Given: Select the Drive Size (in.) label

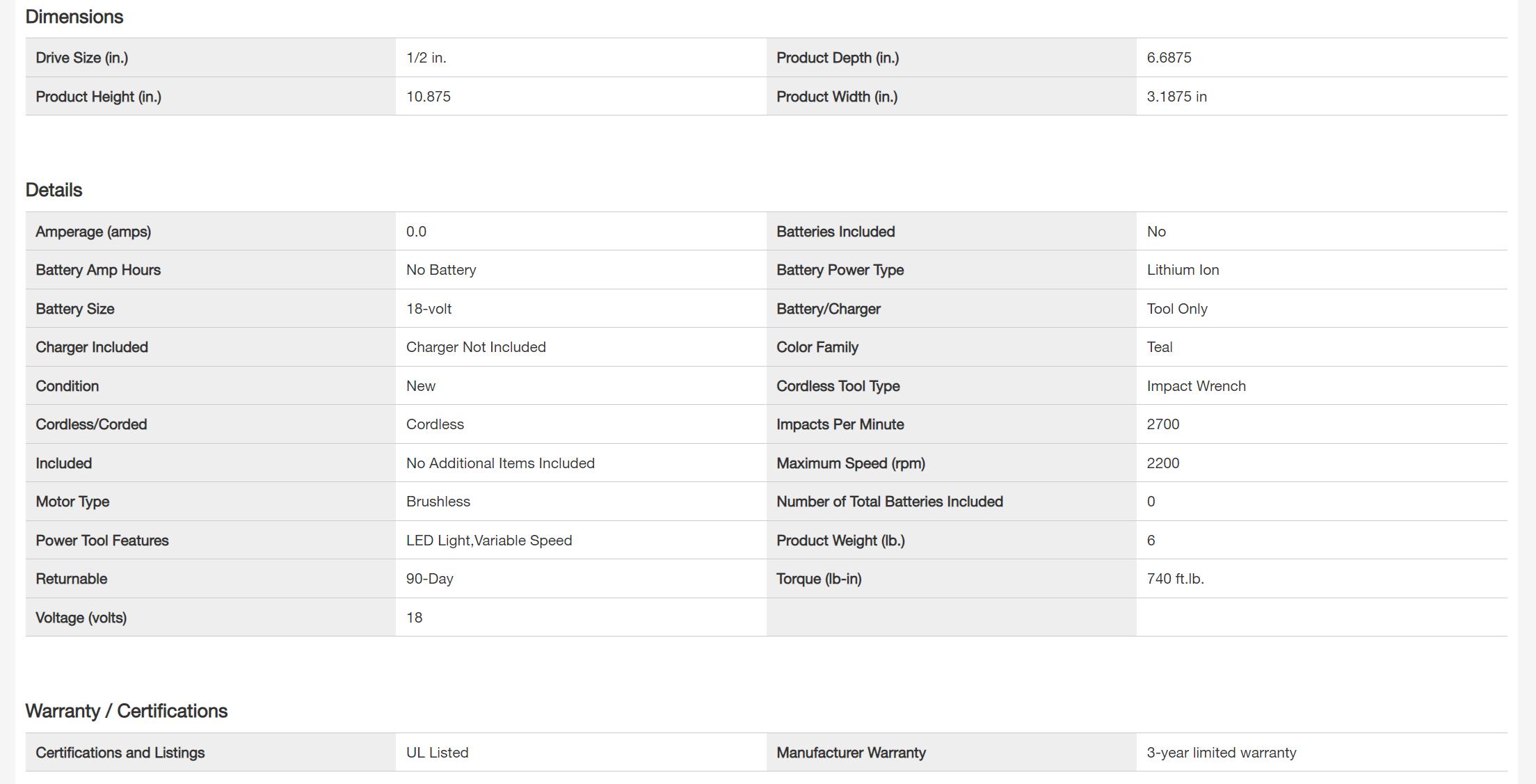Looking at the screenshot, I should coord(82,58).
